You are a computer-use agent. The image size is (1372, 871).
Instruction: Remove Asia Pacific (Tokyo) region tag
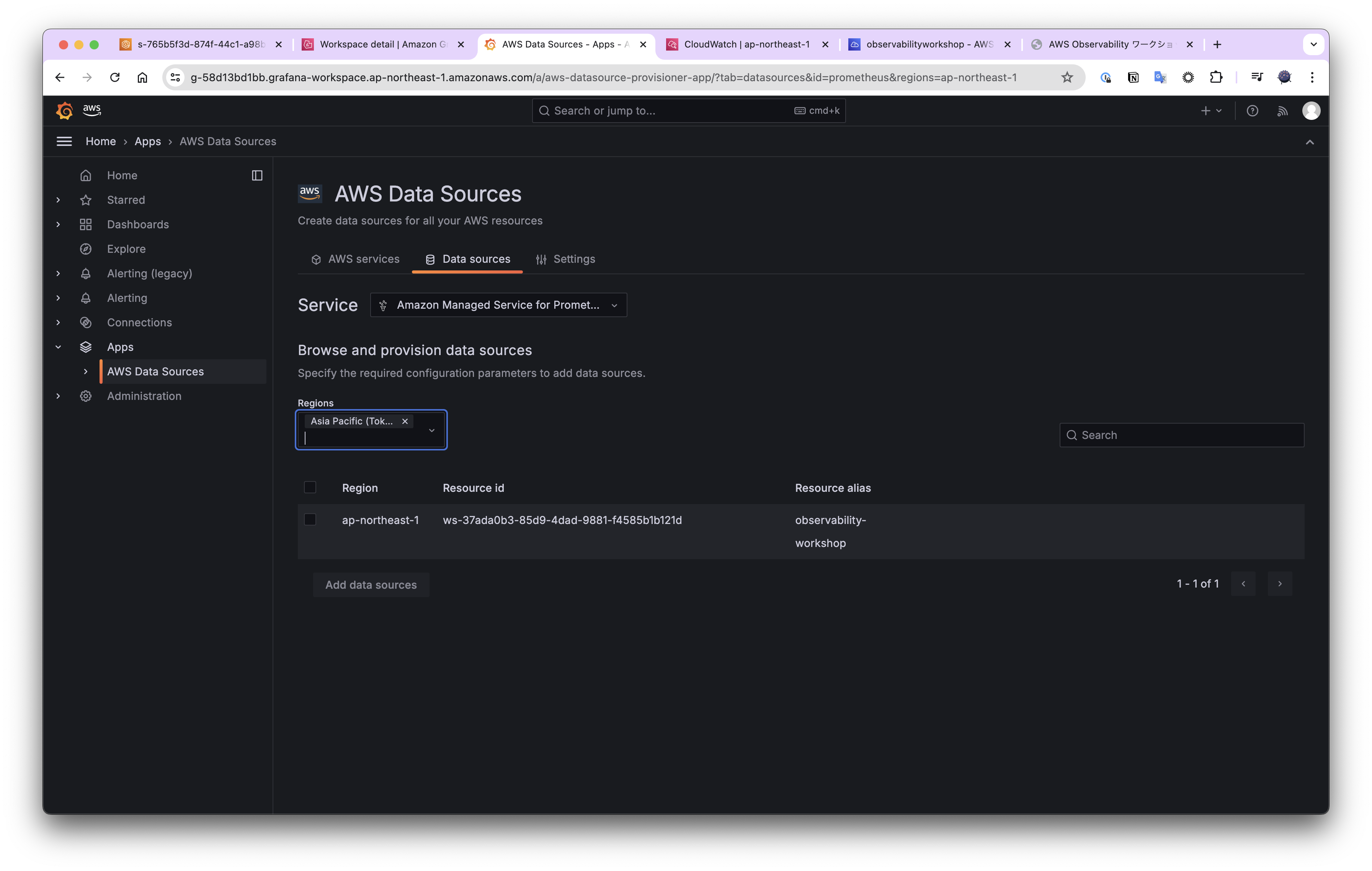click(405, 421)
